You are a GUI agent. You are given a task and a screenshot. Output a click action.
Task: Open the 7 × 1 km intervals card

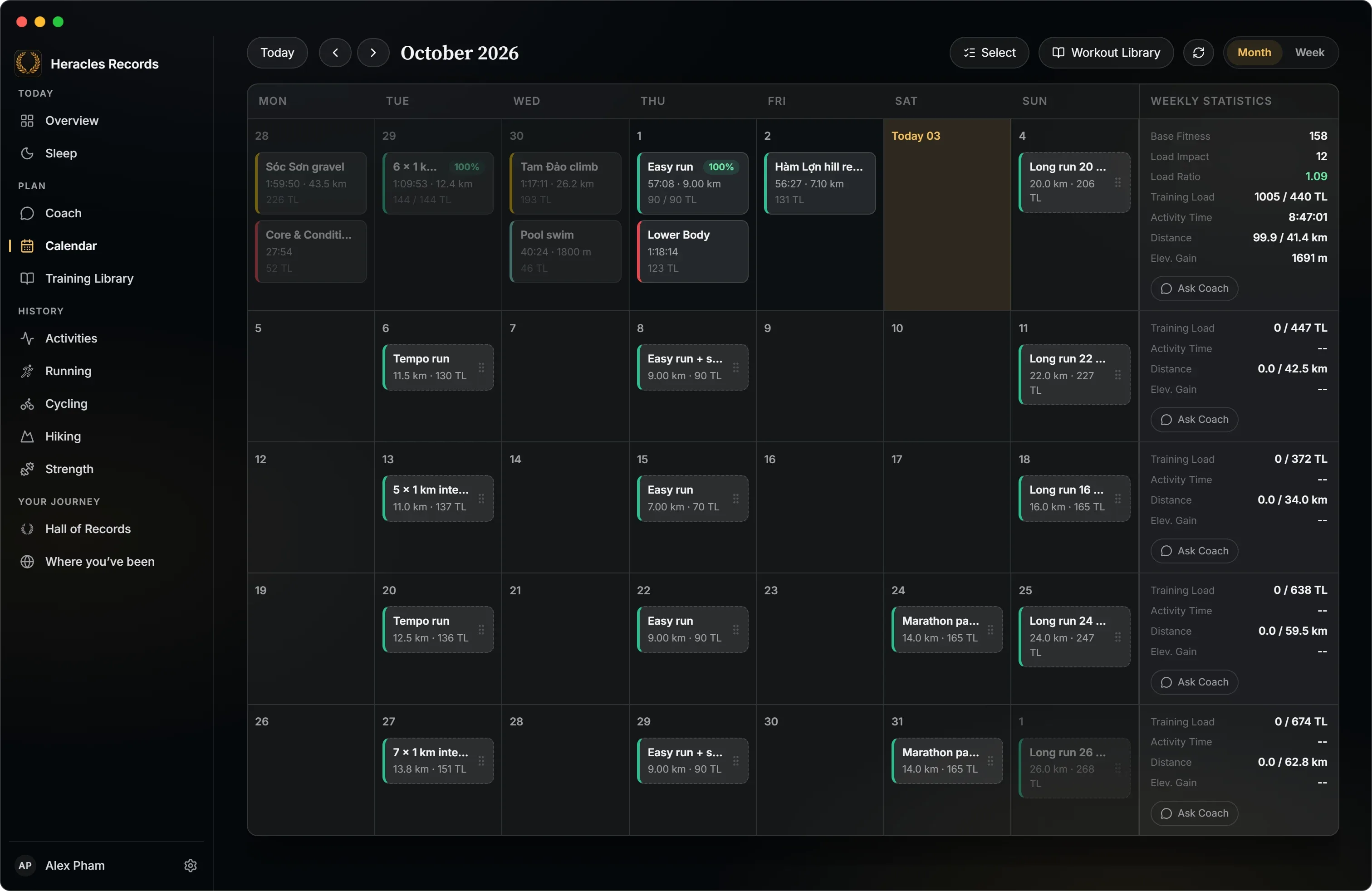pyautogui.click(x=437, y=761)
